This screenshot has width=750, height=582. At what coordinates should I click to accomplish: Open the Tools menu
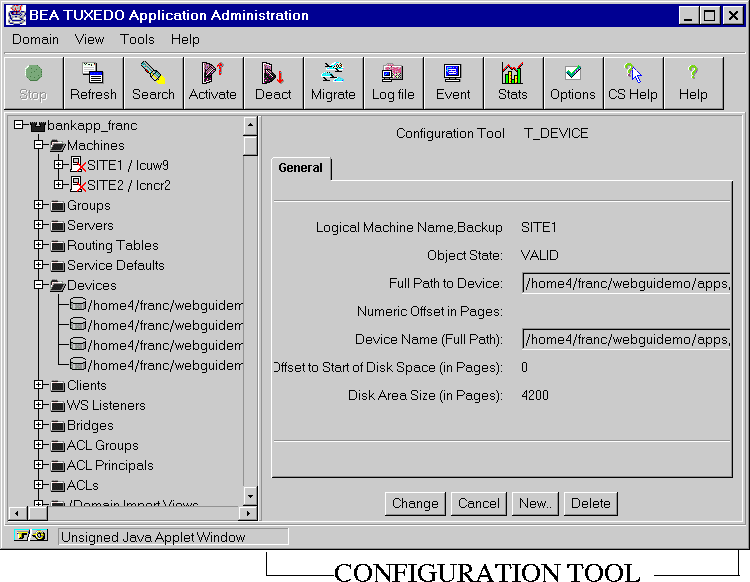[x=137, y=40]
